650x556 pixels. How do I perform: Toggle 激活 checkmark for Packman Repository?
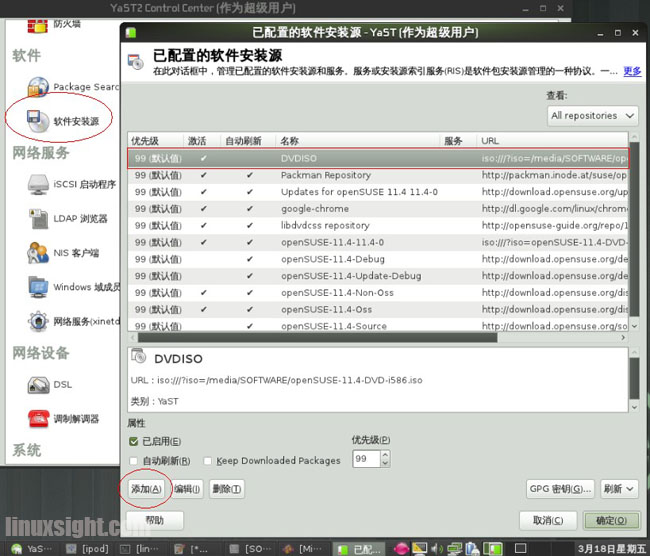click(204, 175)
